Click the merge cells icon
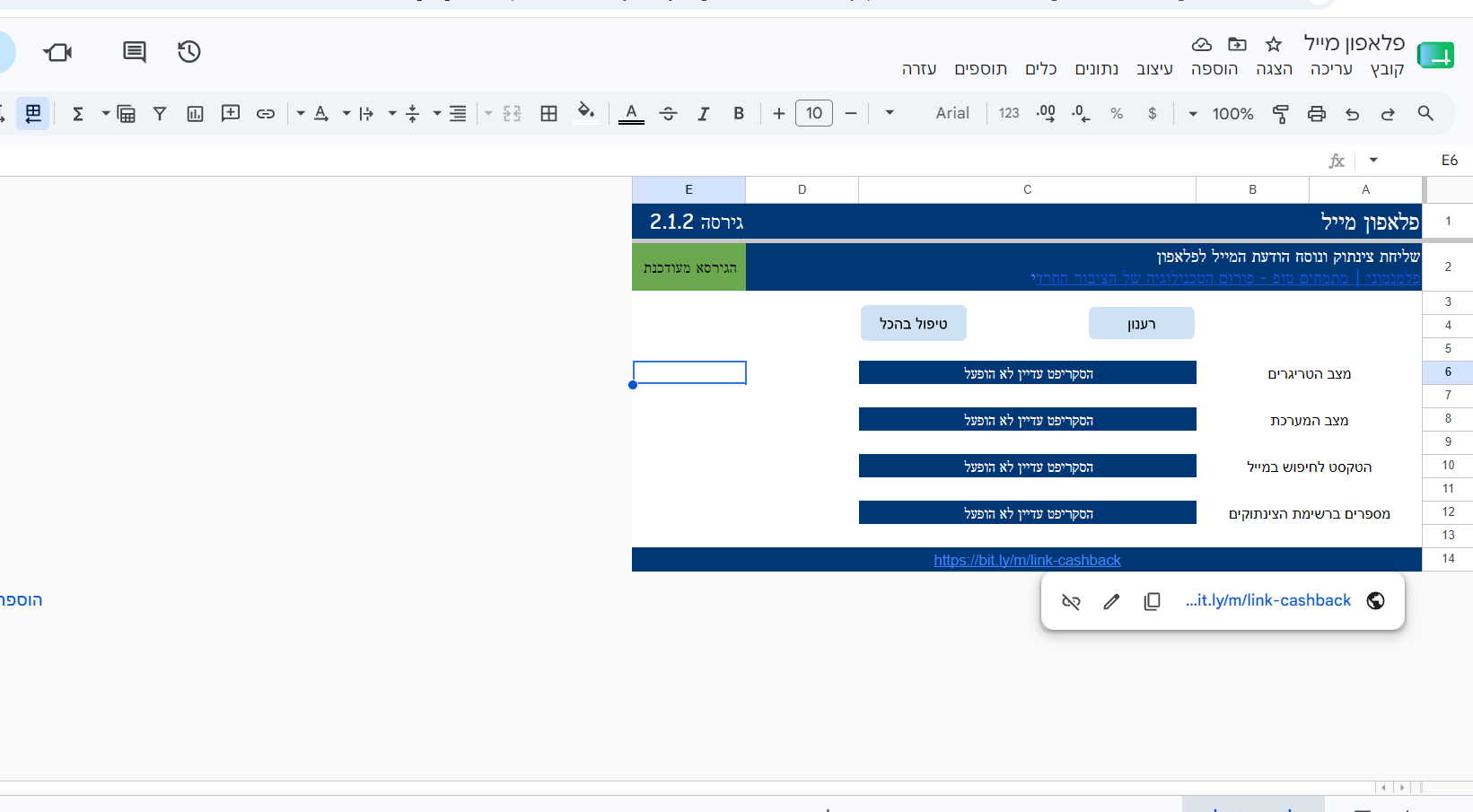This screenshot has height=812, width=1473. [x=513, y=113]
